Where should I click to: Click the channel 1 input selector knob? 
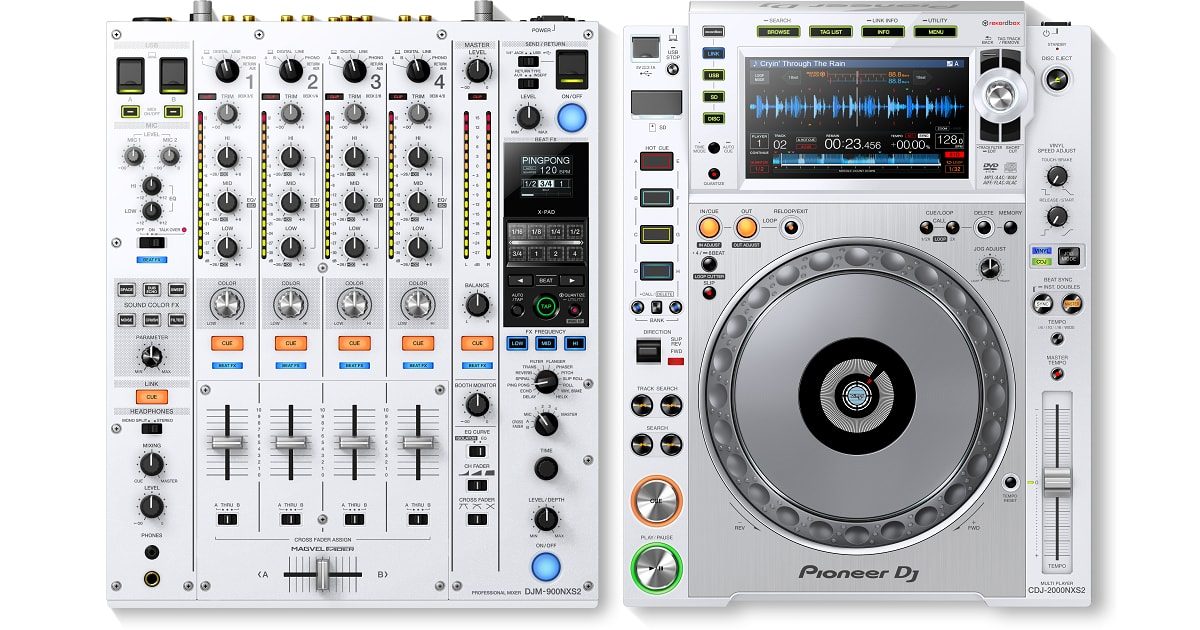[x=227, y=70]
